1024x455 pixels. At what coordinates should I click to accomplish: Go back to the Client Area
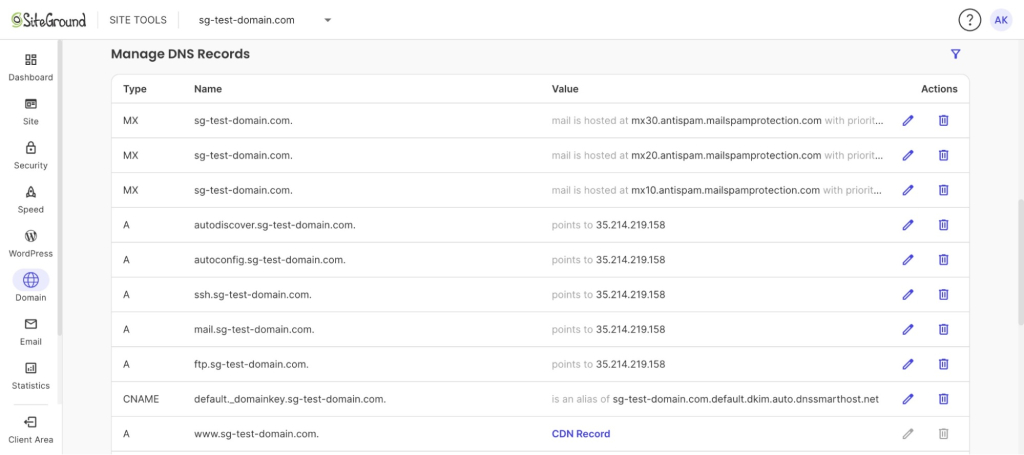click(31, 430)
